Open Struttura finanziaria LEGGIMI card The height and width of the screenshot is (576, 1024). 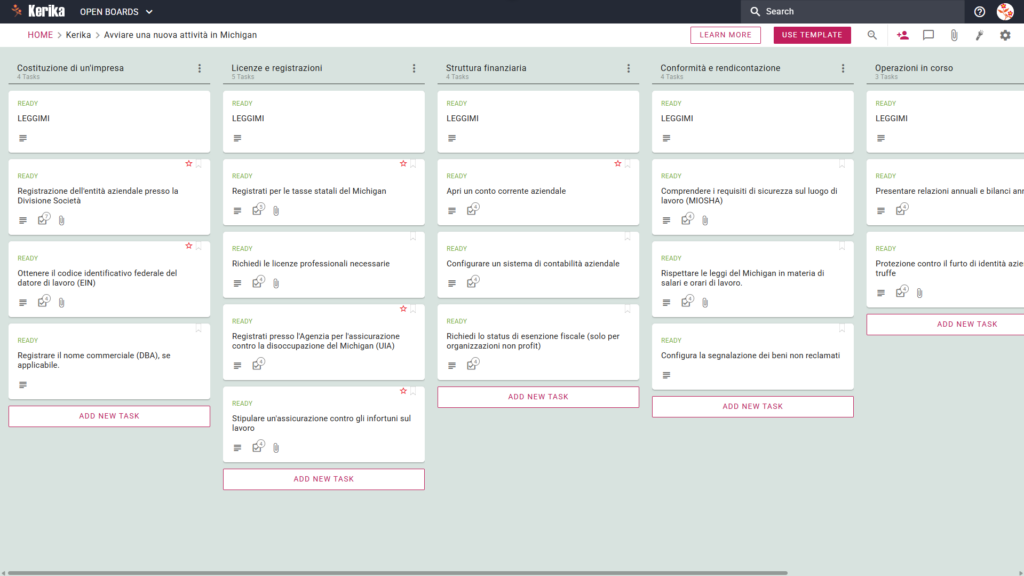click(x=538, y=121)
